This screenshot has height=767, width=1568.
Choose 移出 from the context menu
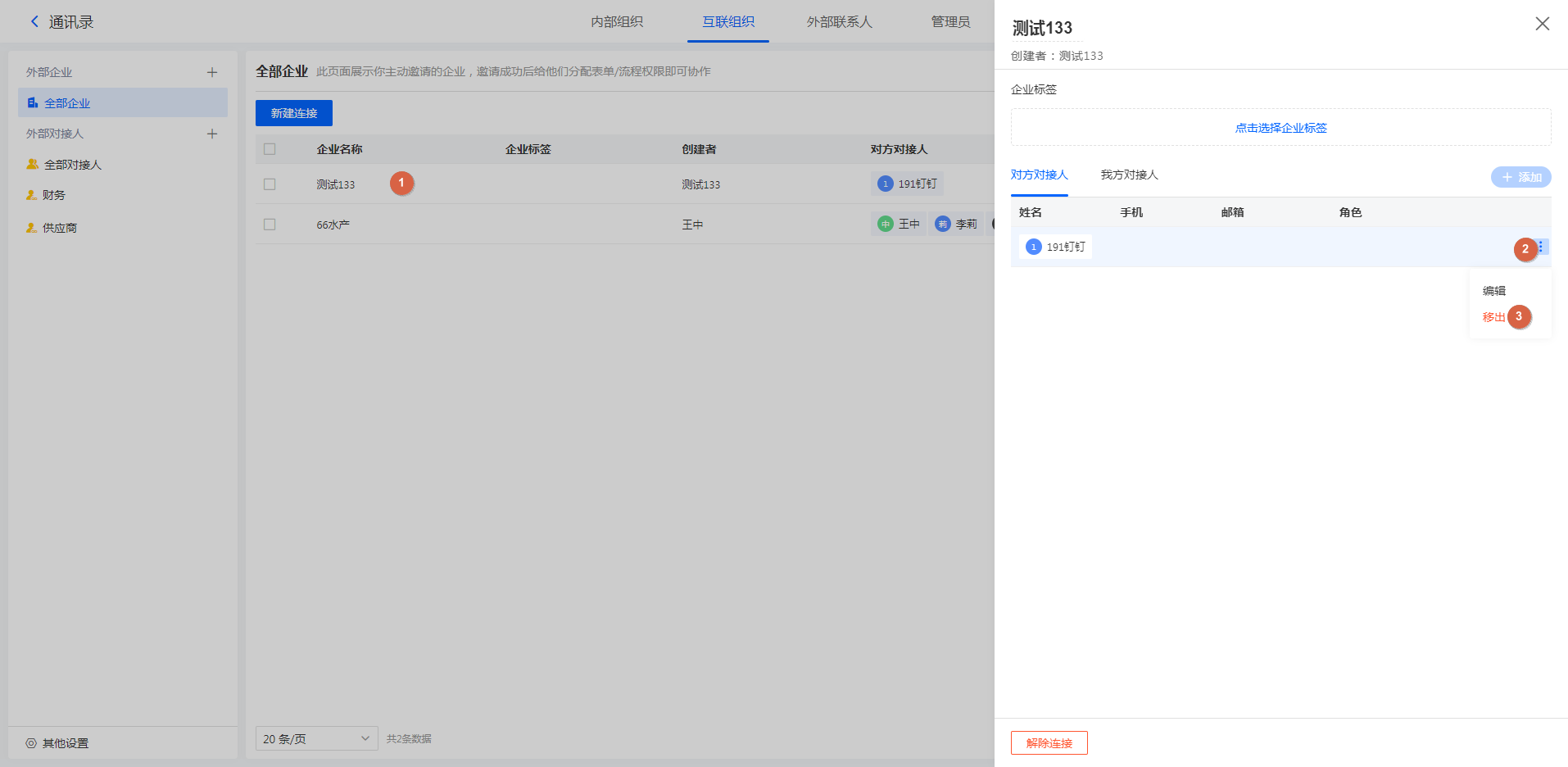click(x=1493, y=317)
